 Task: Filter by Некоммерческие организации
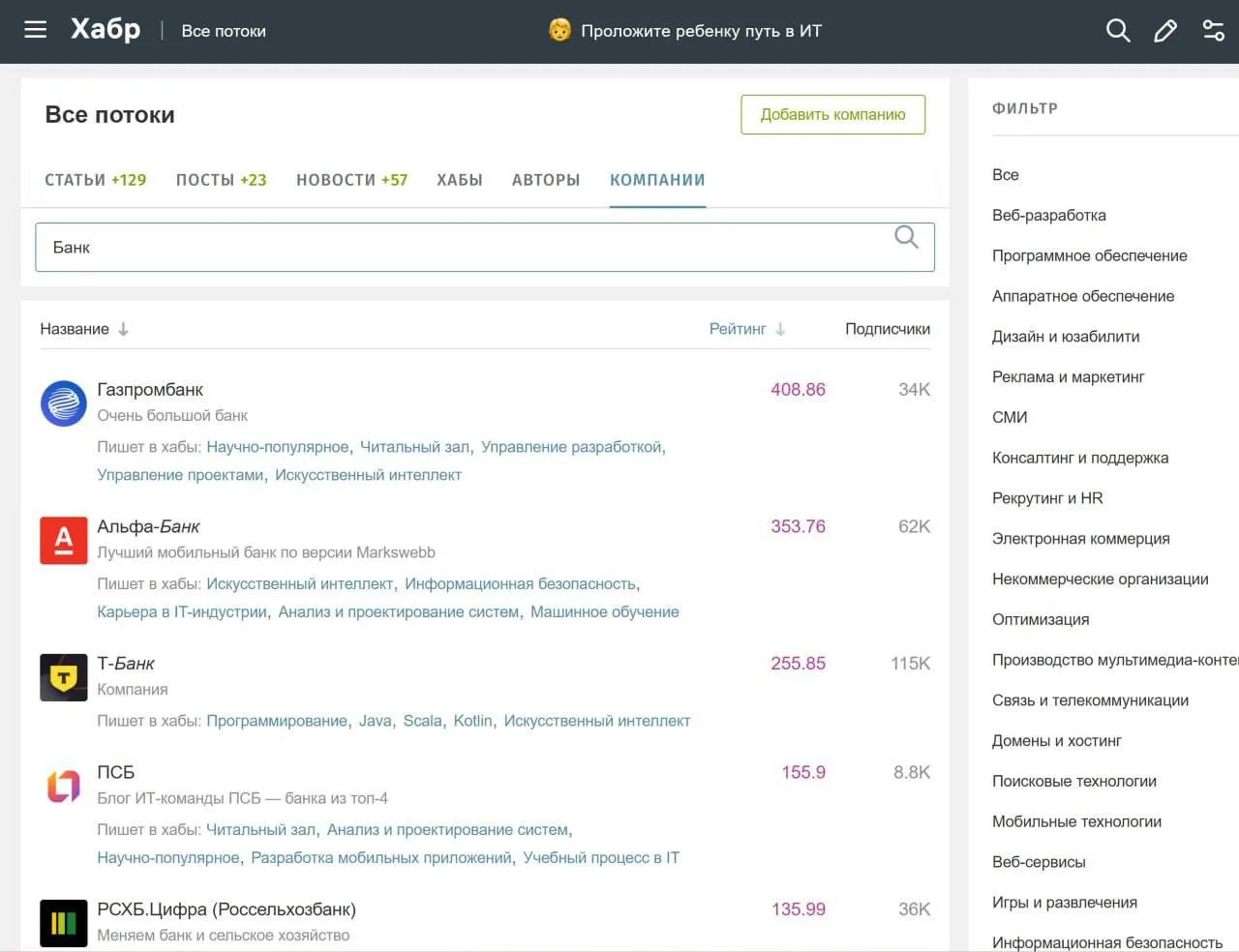point(1101,580)
